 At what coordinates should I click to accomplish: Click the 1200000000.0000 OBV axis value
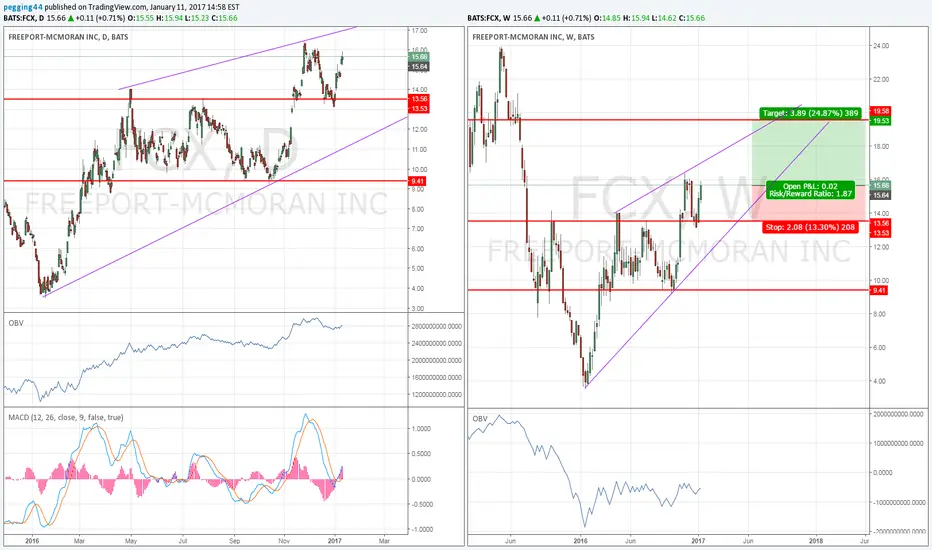(436, 394)
